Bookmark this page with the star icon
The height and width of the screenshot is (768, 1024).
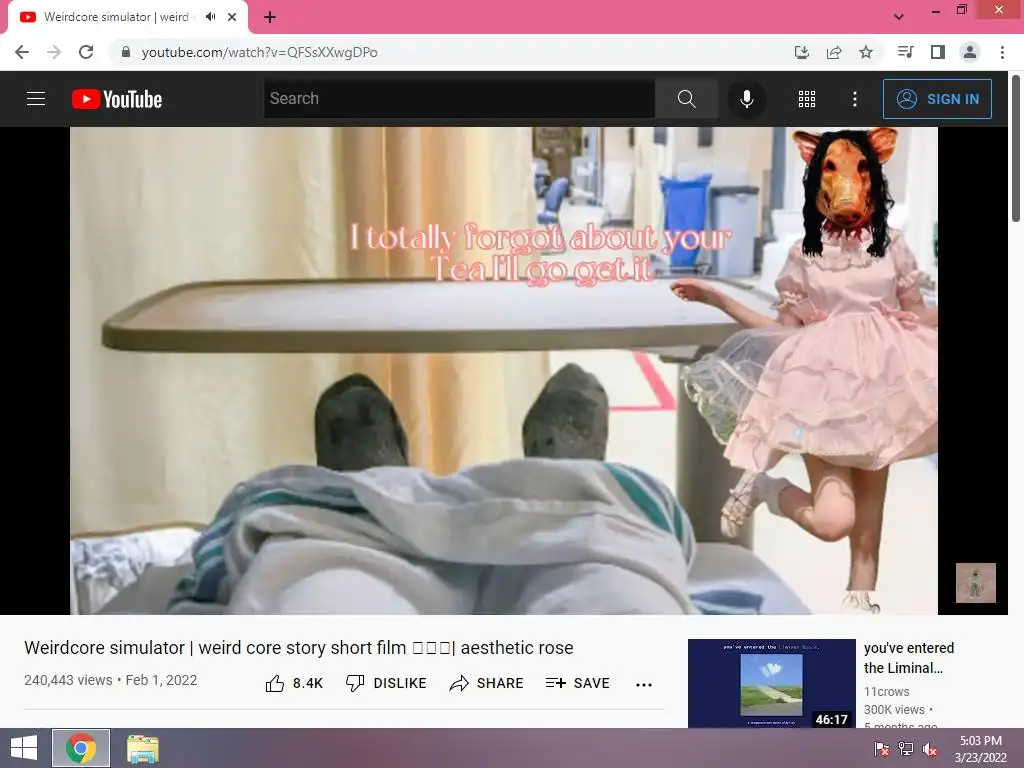point(866,52)
